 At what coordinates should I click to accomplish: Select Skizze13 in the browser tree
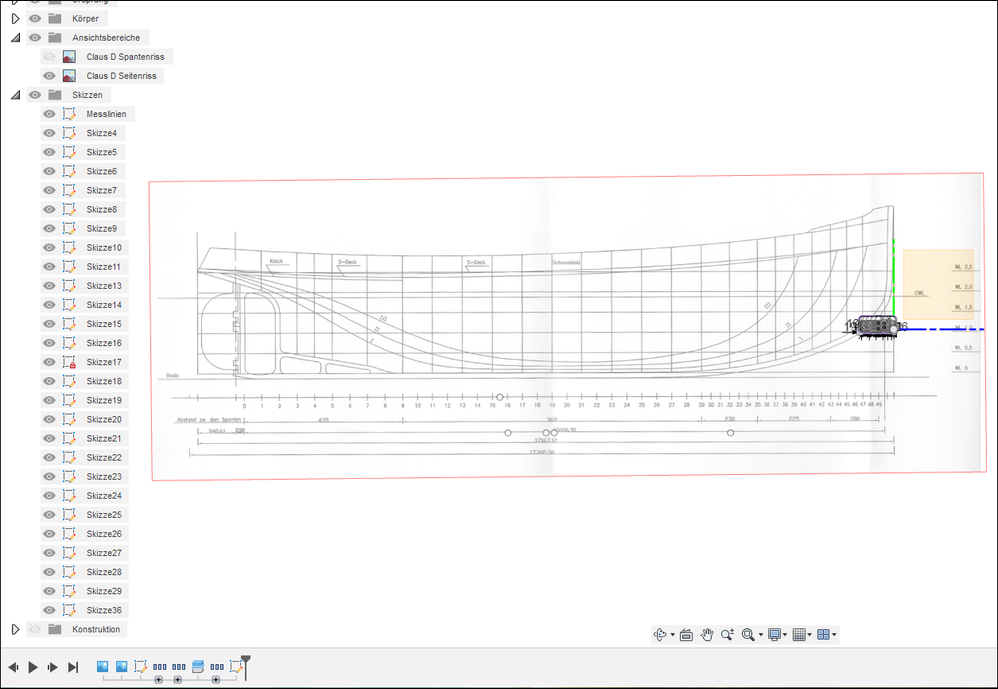[x=104, y=286]
